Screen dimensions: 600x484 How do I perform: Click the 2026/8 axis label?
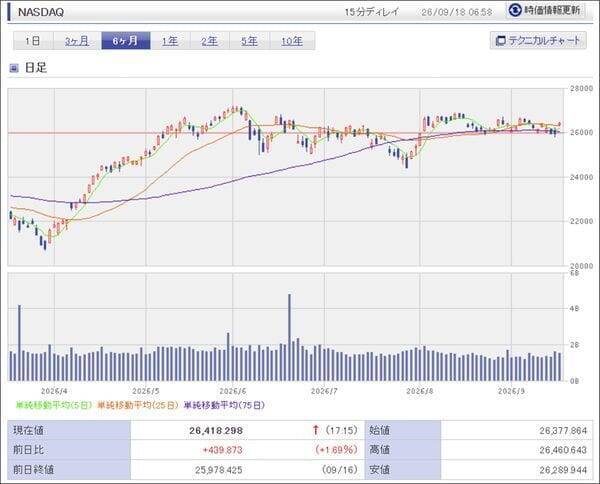[x=420, y=391]
